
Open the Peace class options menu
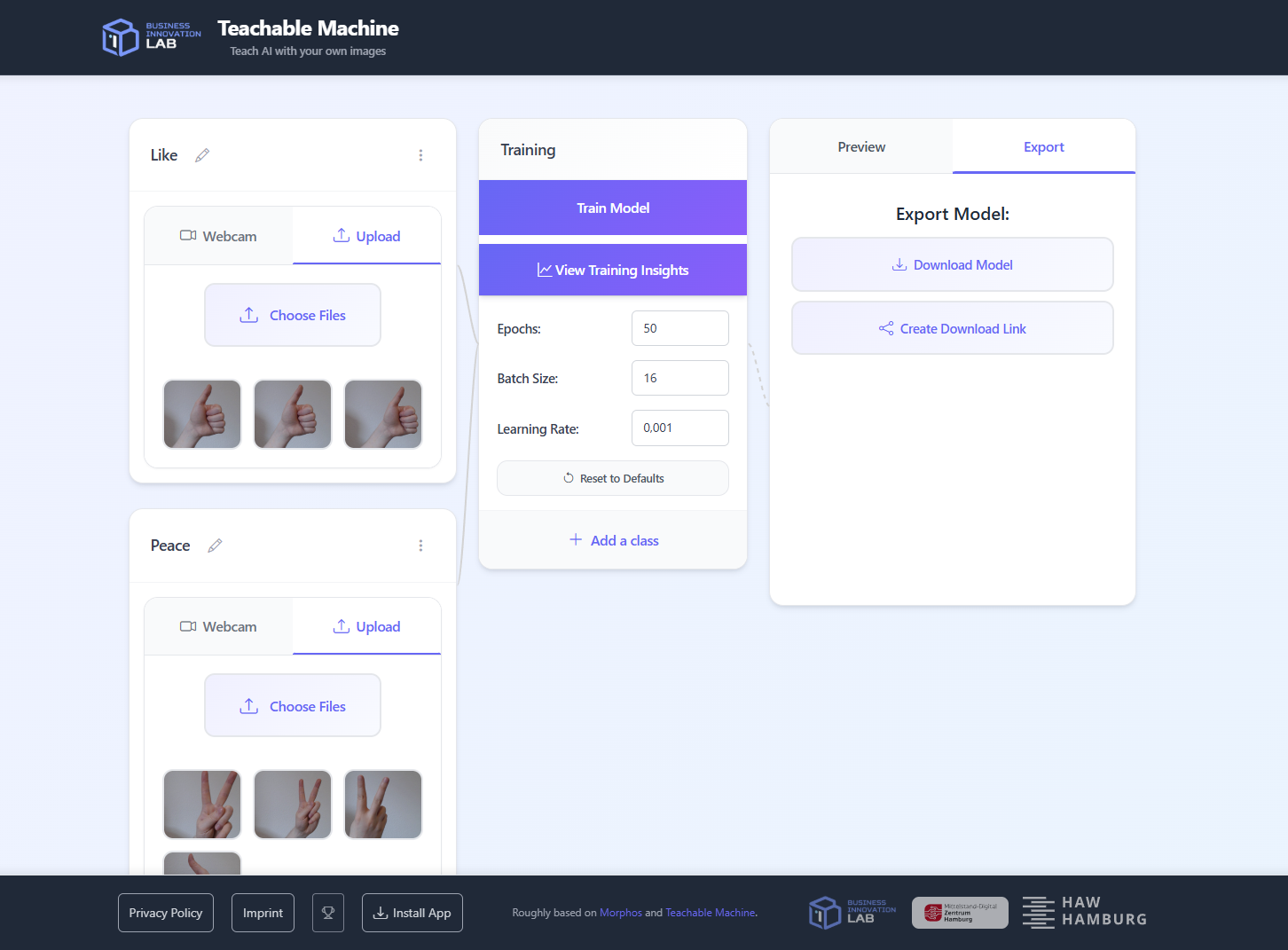pyautogui.click(x=420, y=546)
